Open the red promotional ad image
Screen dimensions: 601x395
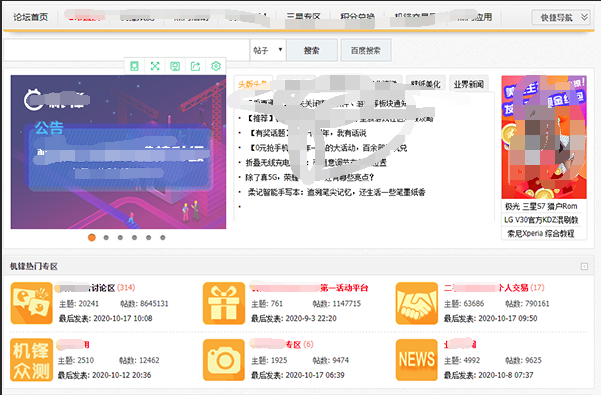544,137
